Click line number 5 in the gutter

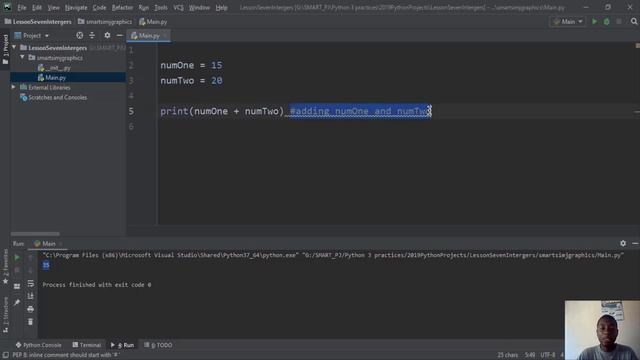(x=131, y=111)
